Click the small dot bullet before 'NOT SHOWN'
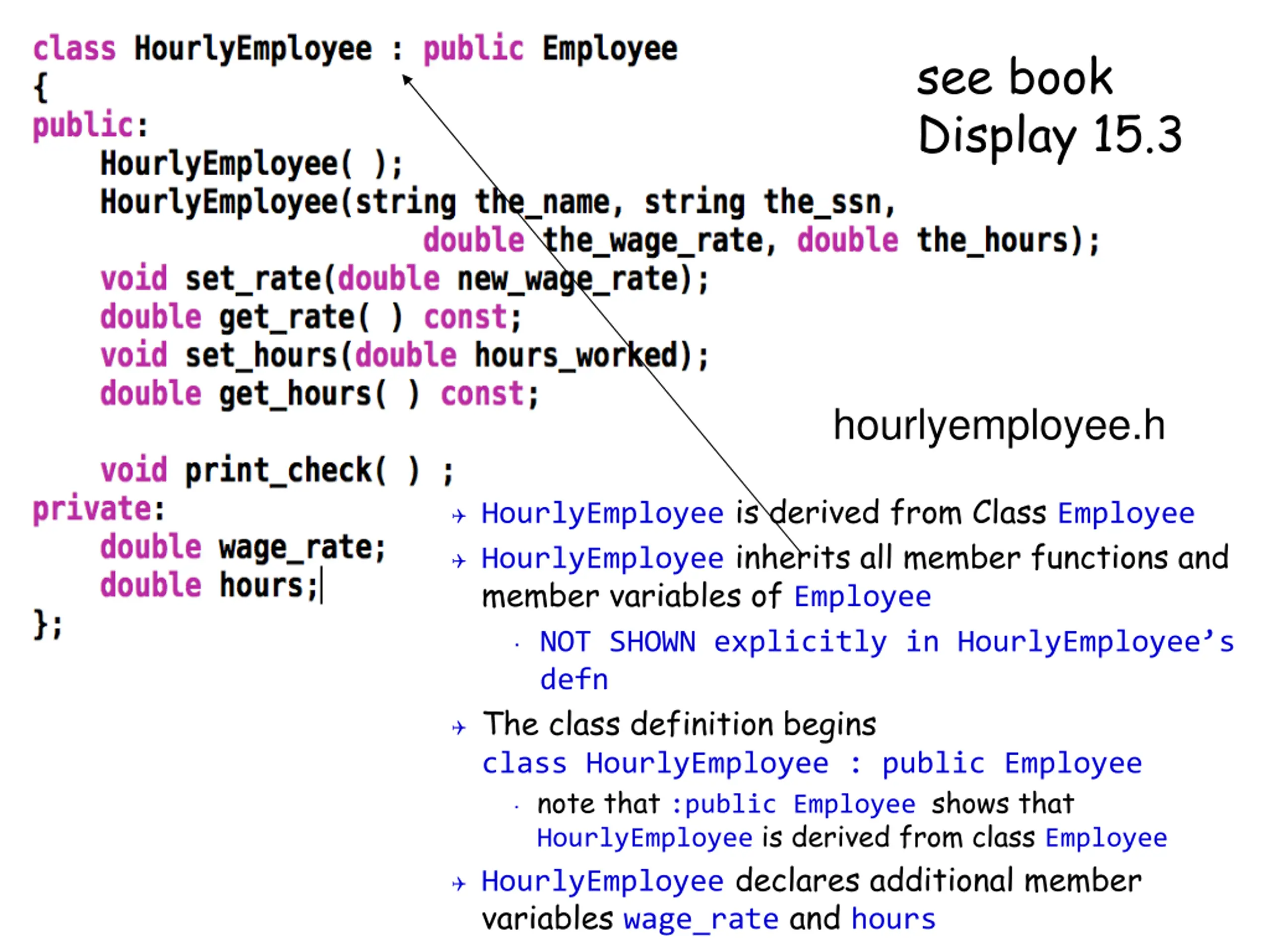 click(x=517, y=645)
